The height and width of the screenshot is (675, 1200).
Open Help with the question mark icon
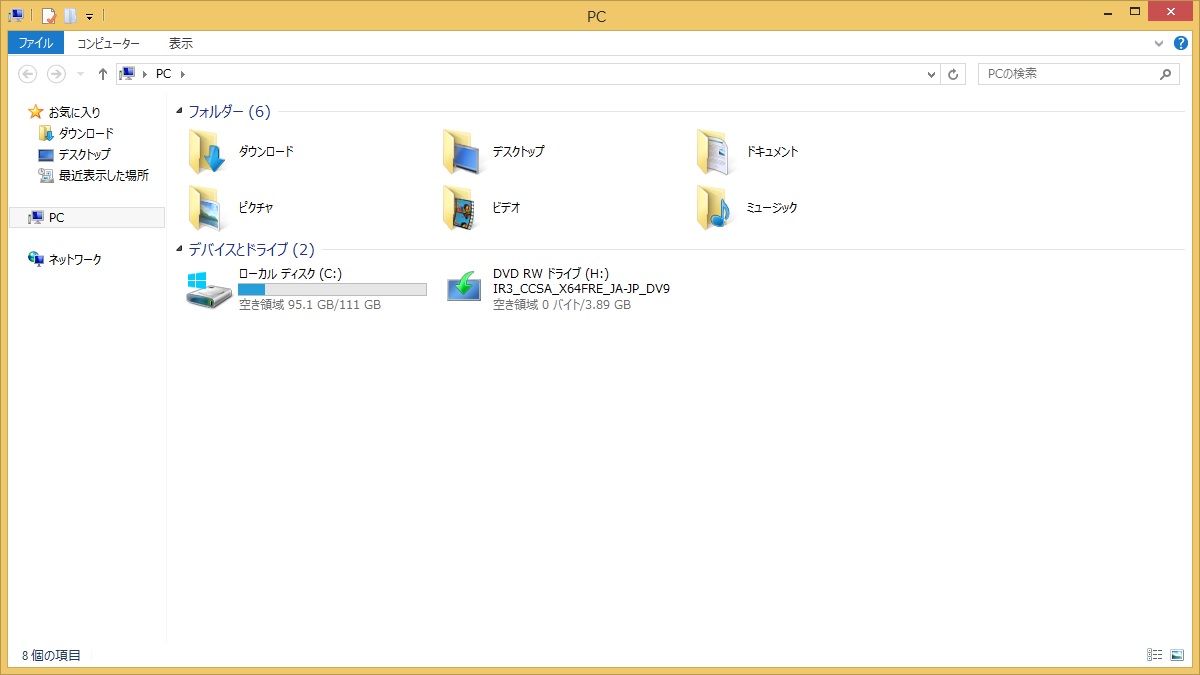click(1181, 43)
